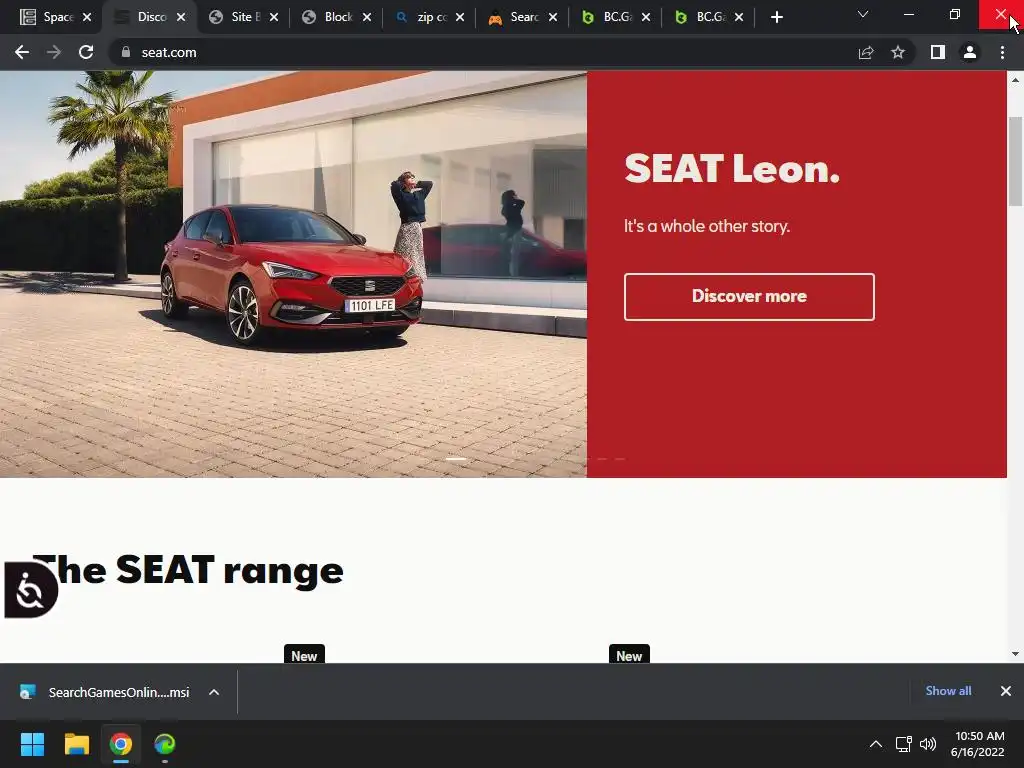This screenshot has width=1024, height=768.
Task: Reload the seat.com page
Action: [86, 52]
